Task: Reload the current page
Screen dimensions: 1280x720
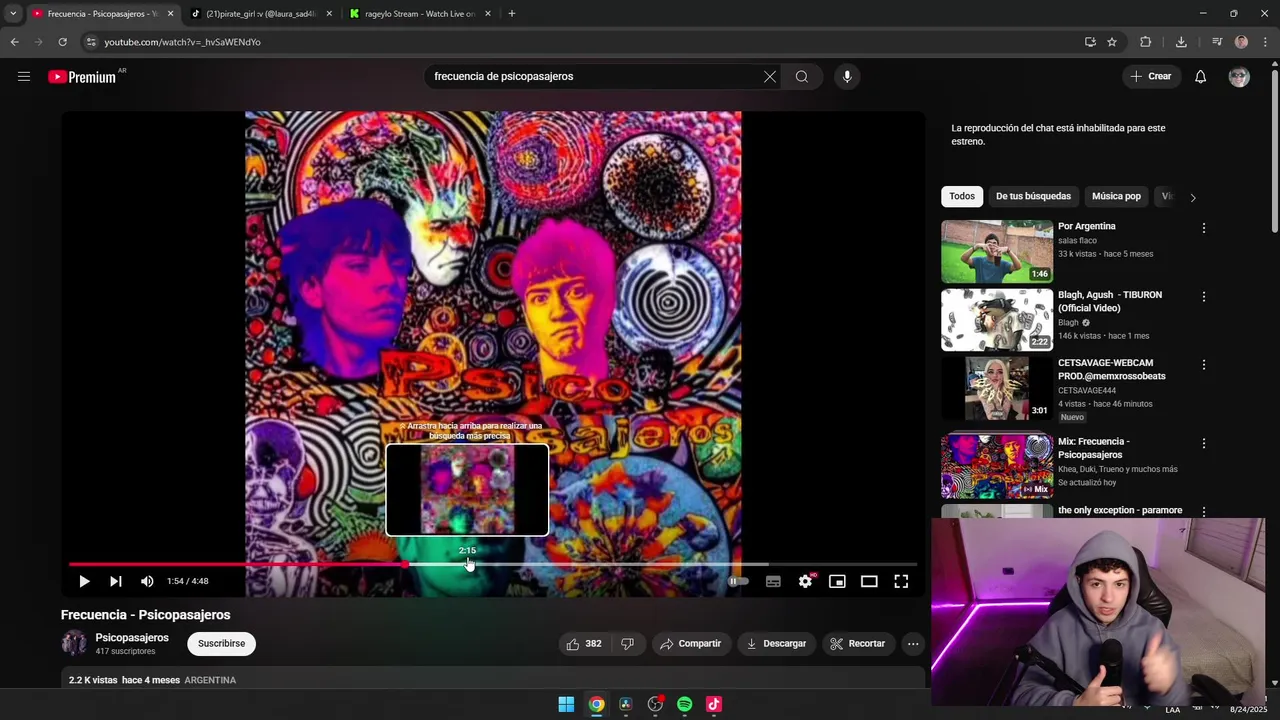Action: click(x=62, y=42)
